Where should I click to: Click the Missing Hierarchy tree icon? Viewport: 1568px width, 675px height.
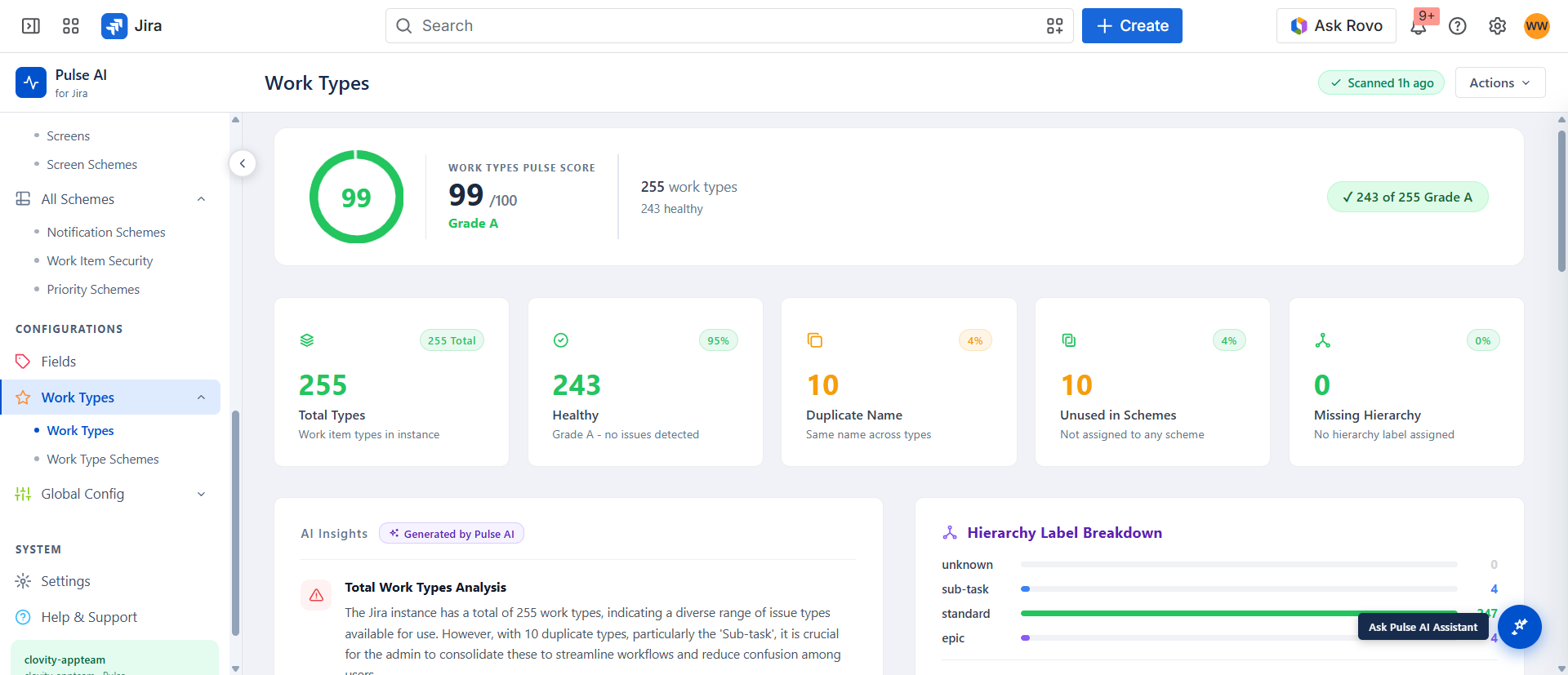coord(1323,340)
